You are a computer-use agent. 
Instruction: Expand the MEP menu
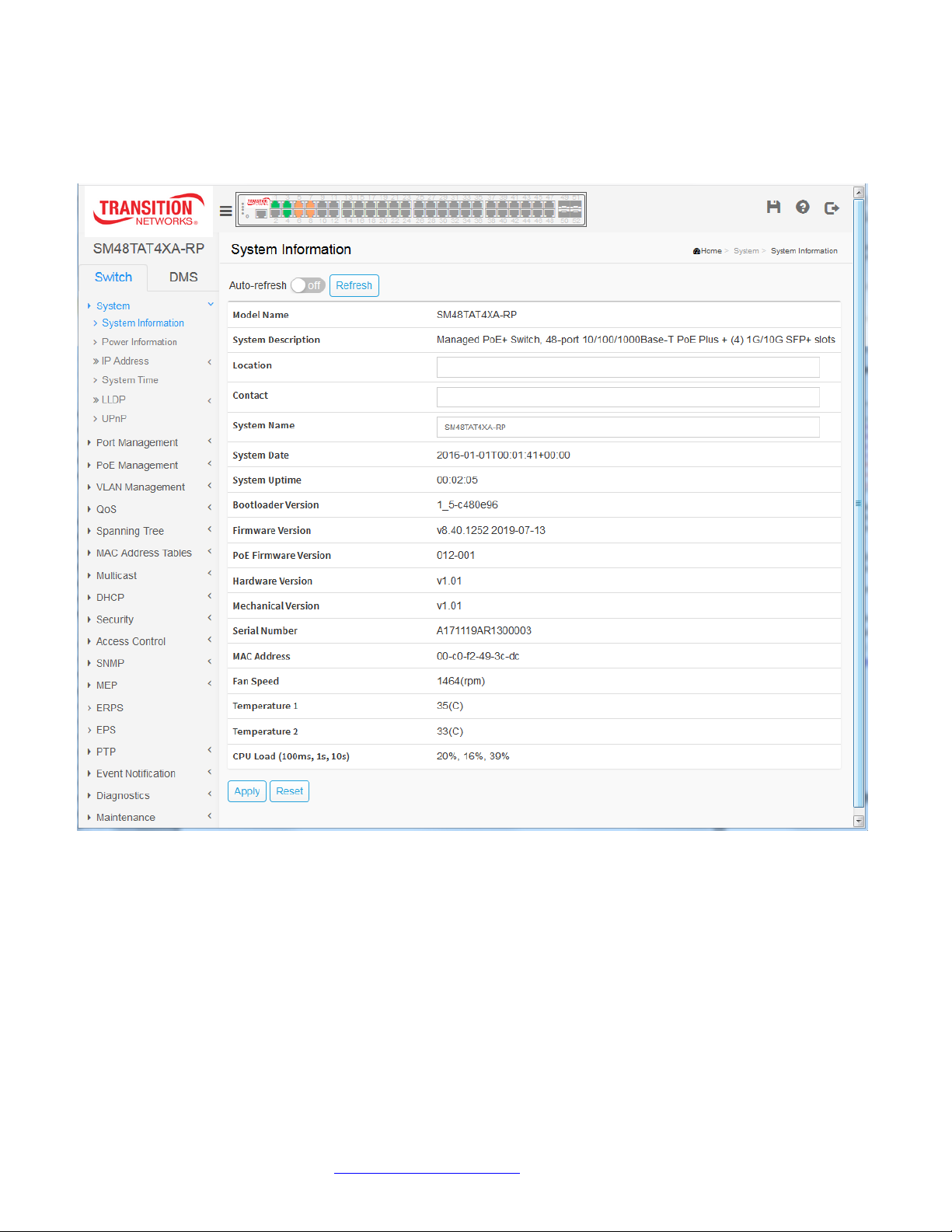tap(106, 686)
